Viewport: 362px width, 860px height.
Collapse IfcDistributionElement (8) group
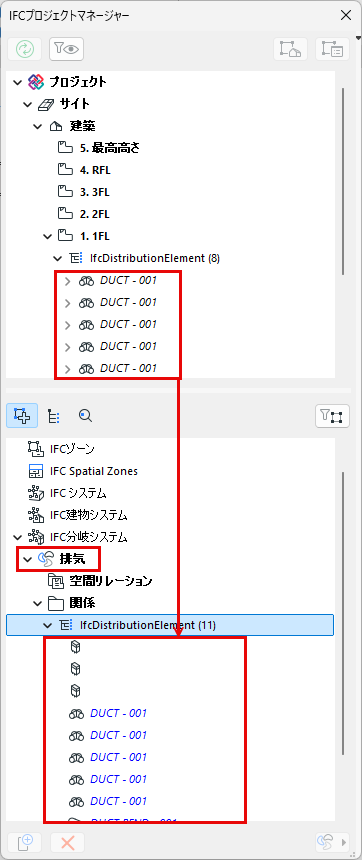[58, 258]
